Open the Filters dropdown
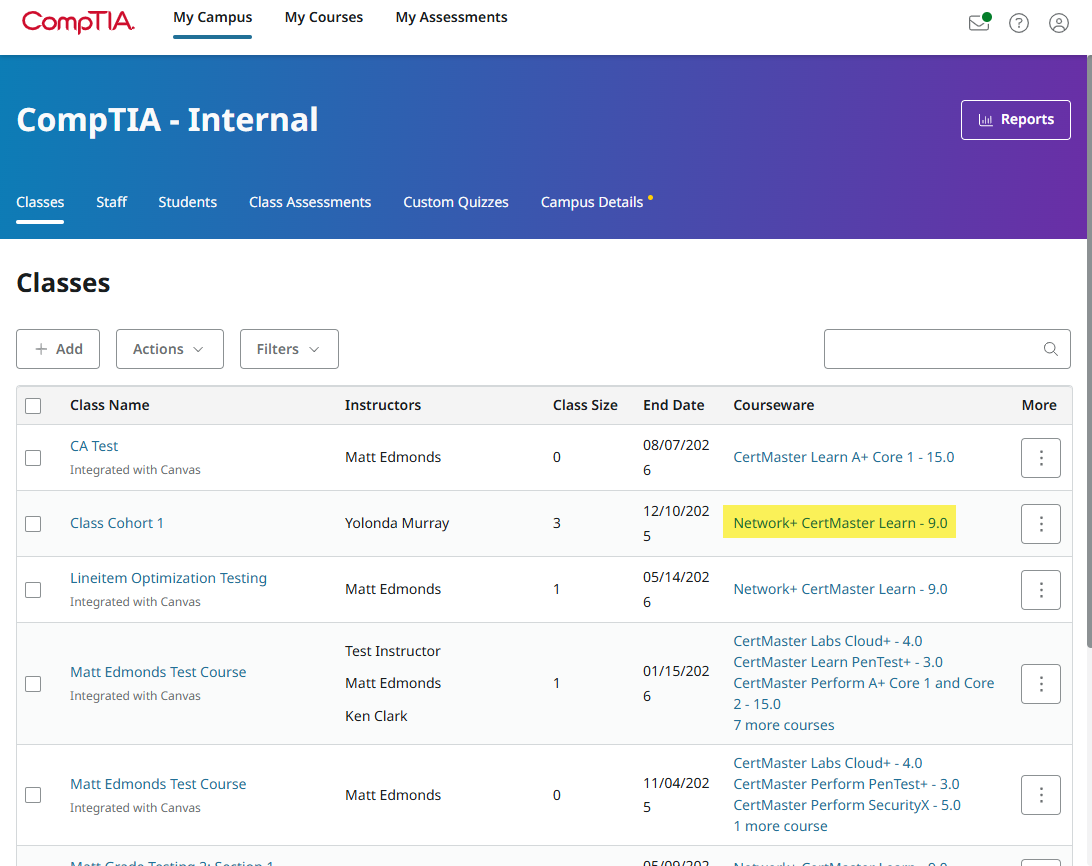Image resolution: width=1092 pixels, height=866 pixels. [288, 349]
